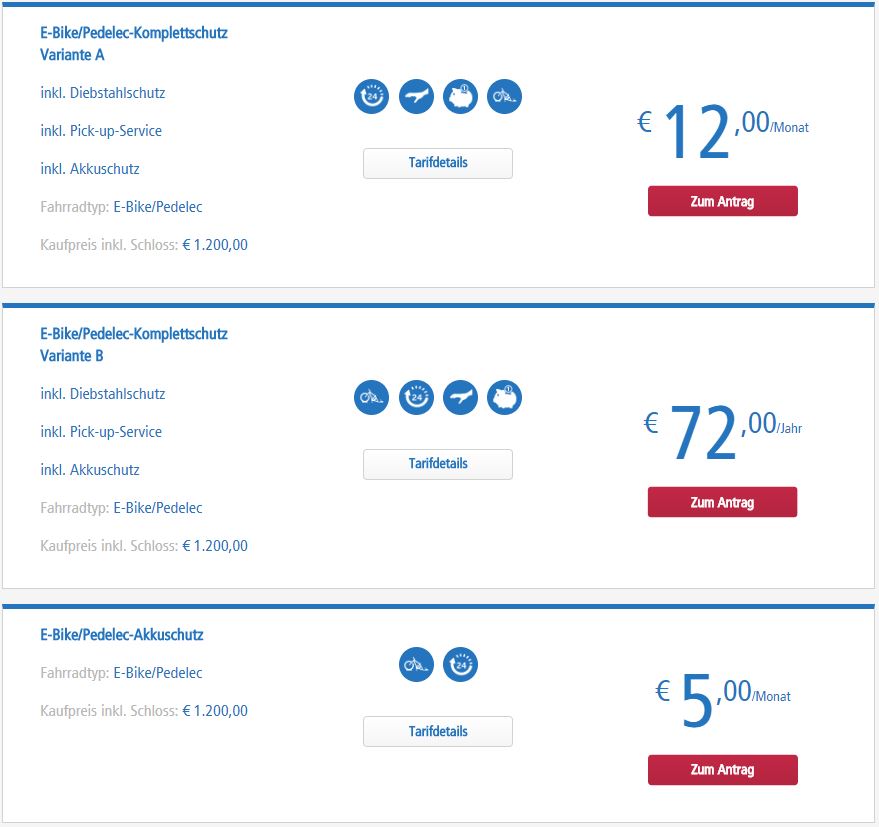Click the € 12,00/Monat price display
This screenshot has height=827, width=879.
click(723, 131)
